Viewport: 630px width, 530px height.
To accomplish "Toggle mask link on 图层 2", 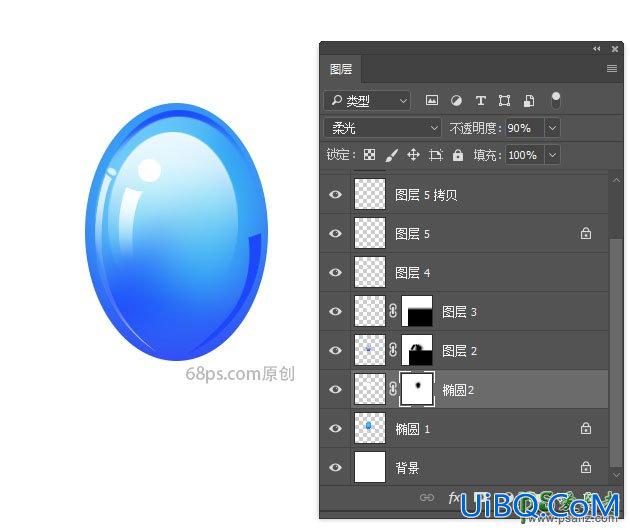I will 393,350.
